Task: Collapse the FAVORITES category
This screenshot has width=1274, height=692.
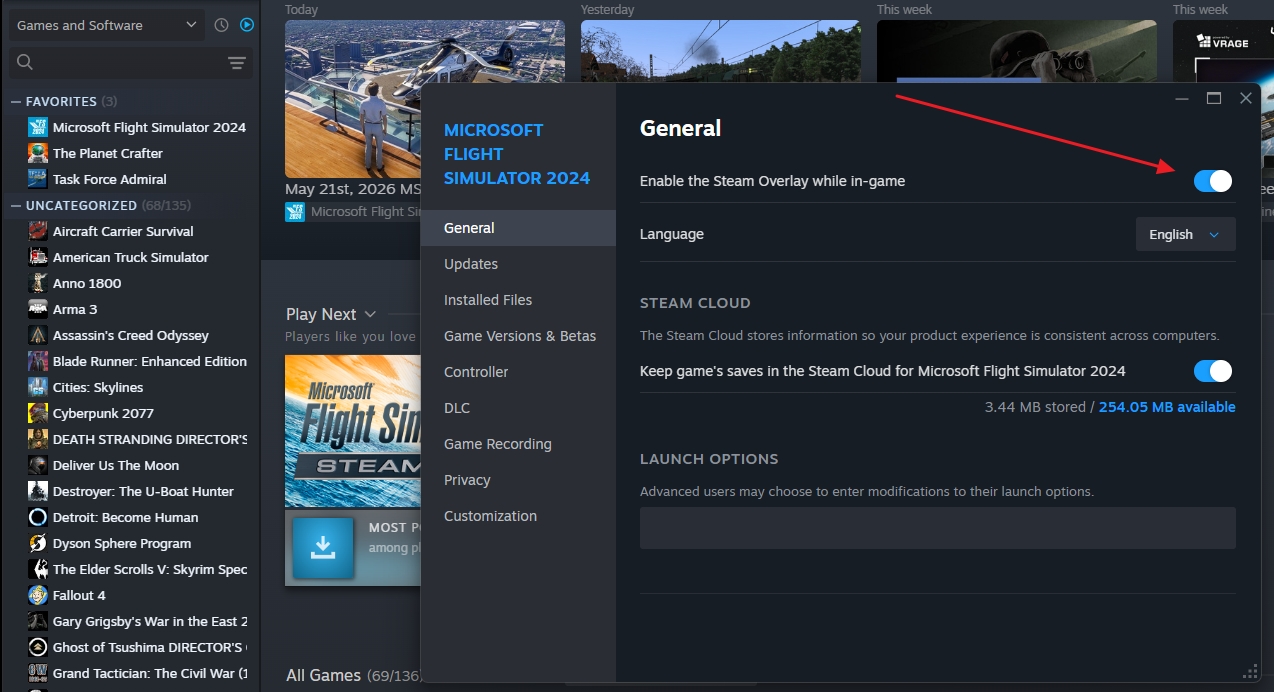Action: (16, 101)
